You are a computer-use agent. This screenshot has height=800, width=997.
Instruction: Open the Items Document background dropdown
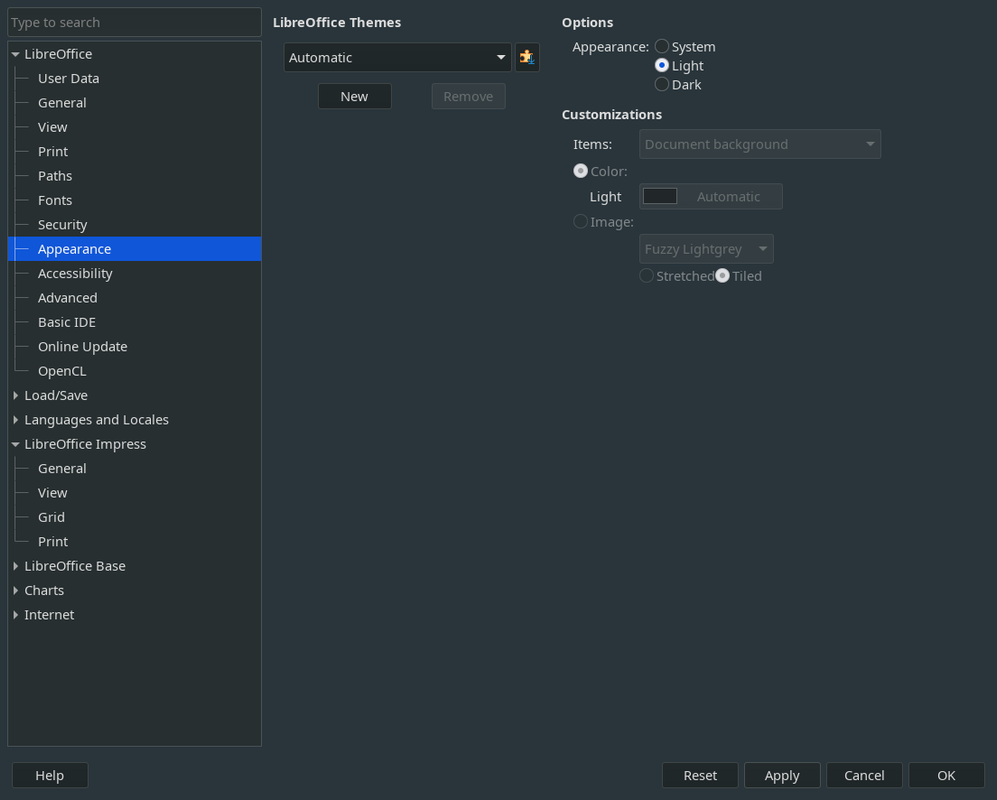(760, 144)
